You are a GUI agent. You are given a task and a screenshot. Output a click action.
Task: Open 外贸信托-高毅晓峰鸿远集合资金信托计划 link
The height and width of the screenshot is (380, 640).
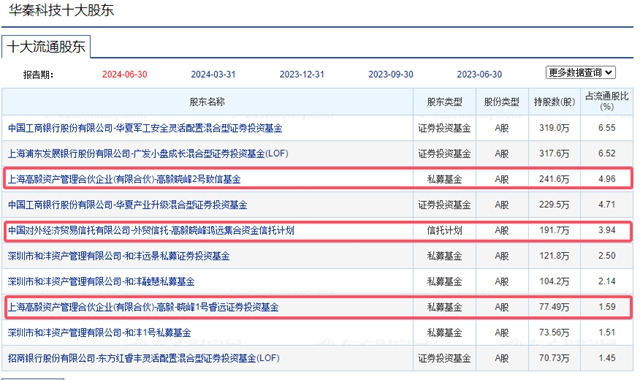point(151,231)
